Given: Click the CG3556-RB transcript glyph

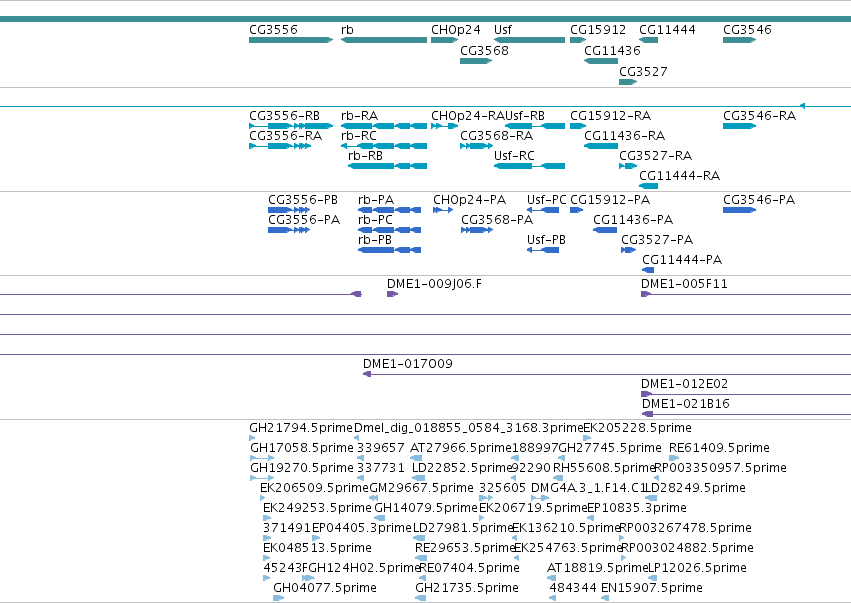Looking at the screenshot, I should 291,126.
